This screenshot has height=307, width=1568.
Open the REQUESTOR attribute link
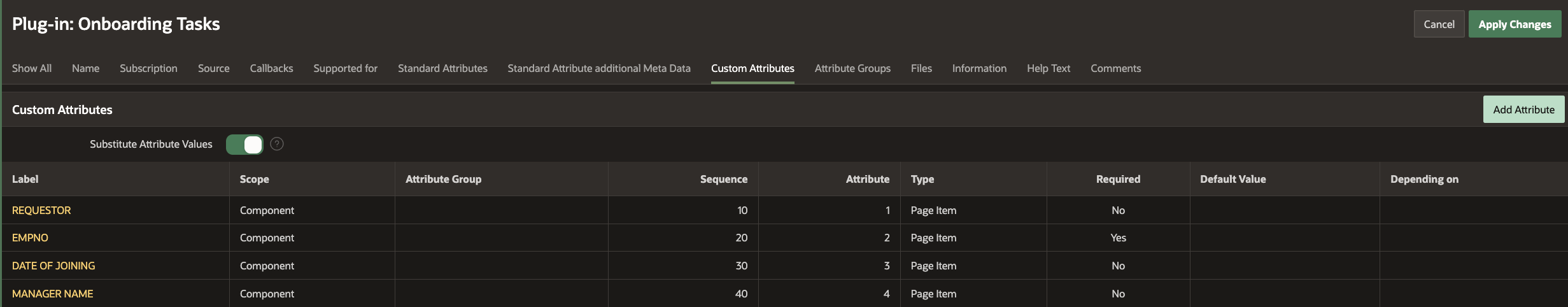(41, 210)
